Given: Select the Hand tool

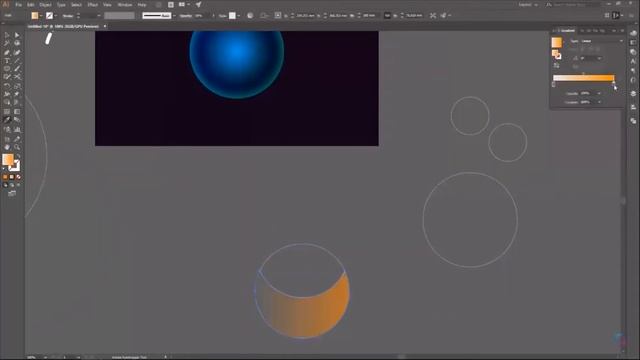Looking at the screenshot, I should (x=7, y=147).
